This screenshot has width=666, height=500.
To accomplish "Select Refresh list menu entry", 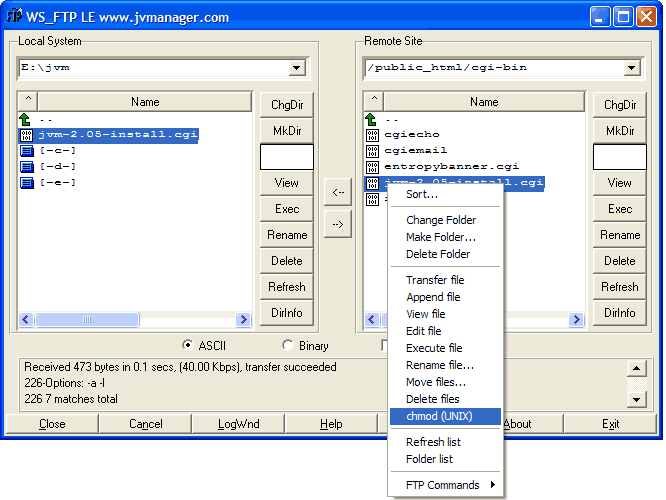I will click(445, 442).
